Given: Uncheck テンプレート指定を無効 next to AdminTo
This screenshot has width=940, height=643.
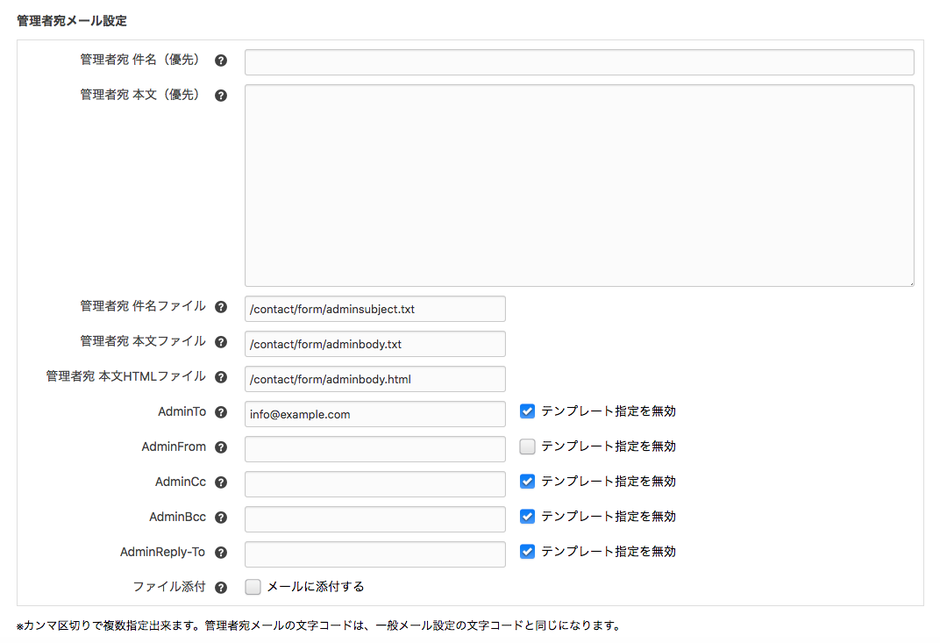Looking at the screenshot, I should 527,411.
